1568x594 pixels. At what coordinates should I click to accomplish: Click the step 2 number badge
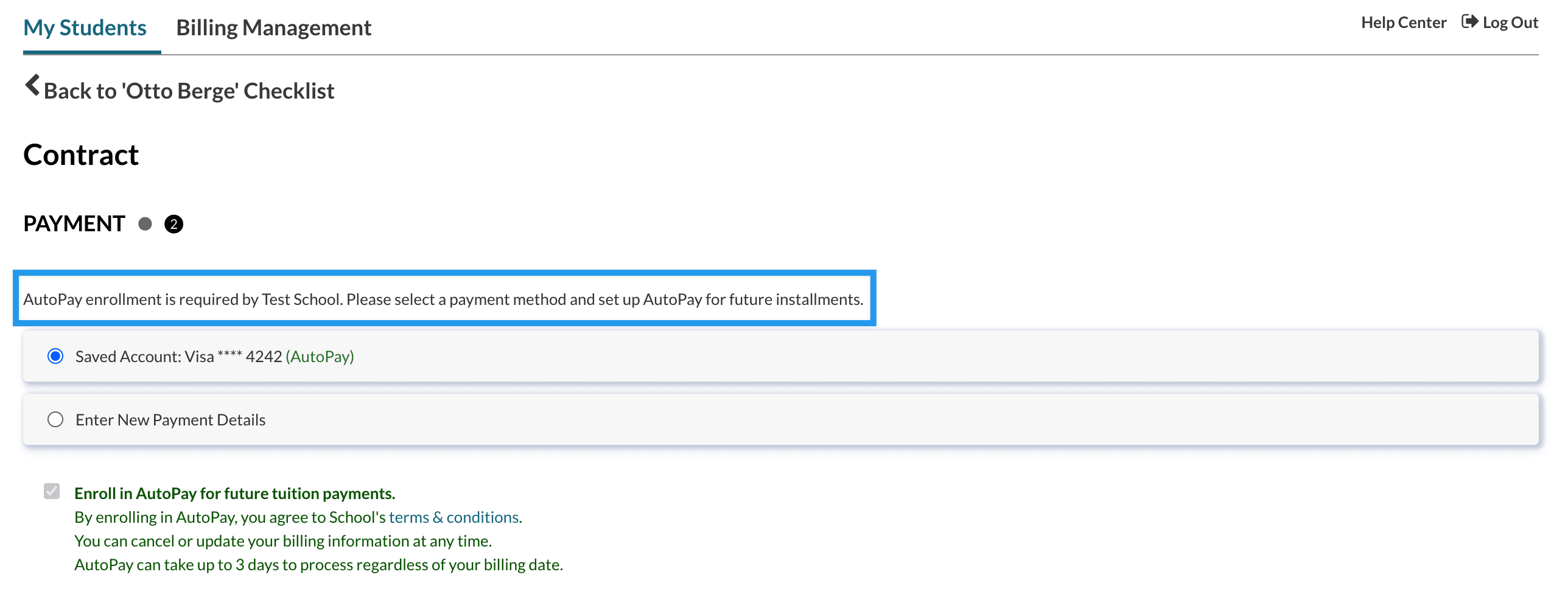tap(173, 225)
